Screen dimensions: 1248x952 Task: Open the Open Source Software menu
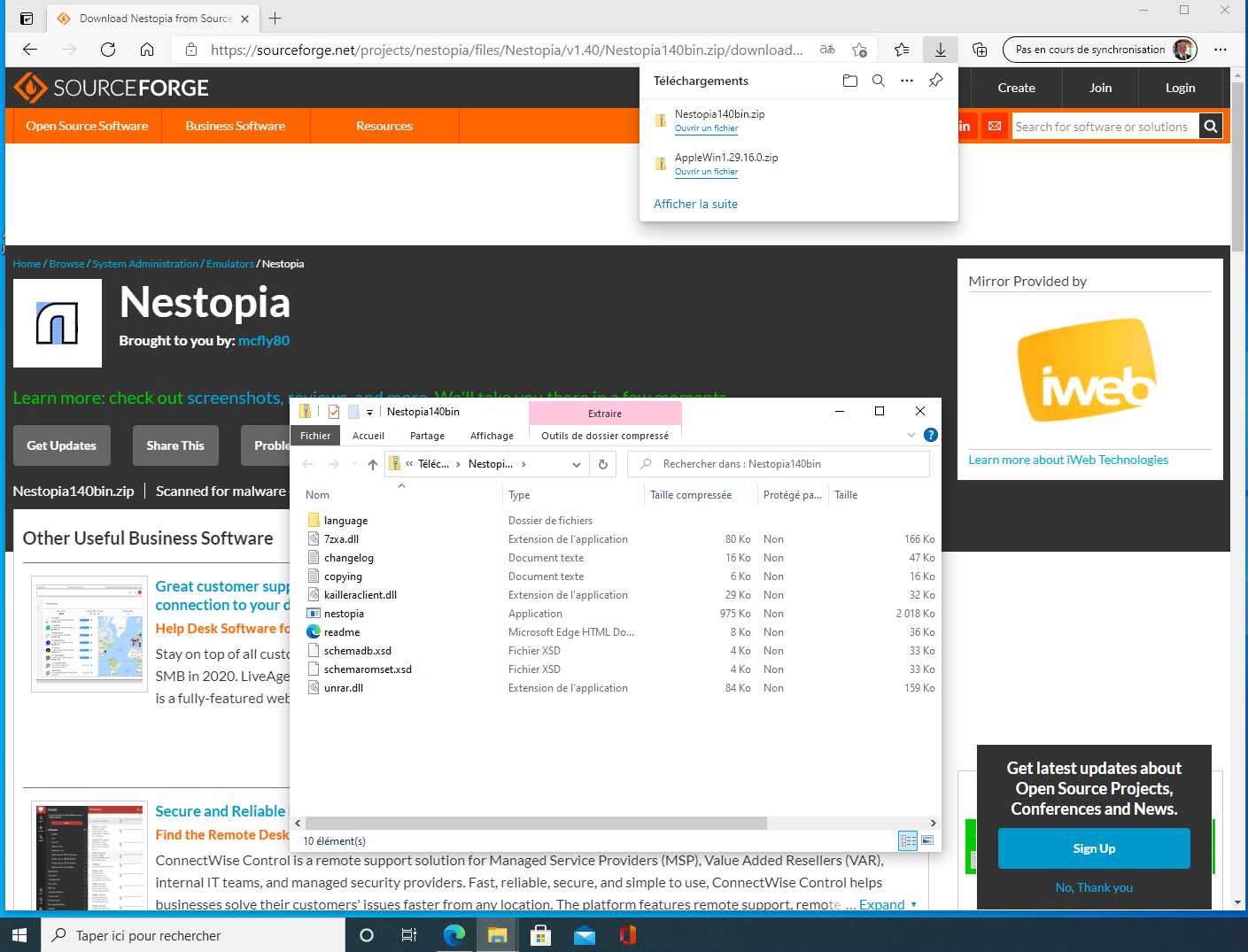(x=87, y=126)
